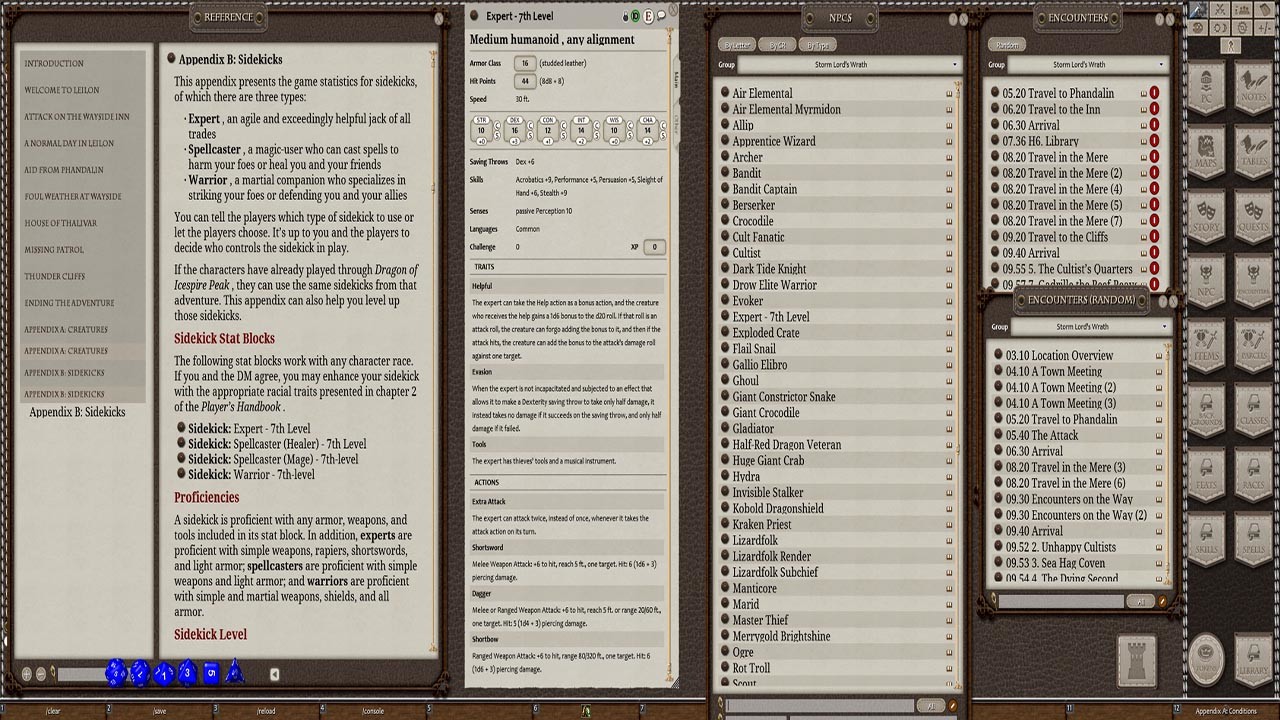
Task: Click the Random button in the Encounters panel
Action: click(x=1007, y=44)
